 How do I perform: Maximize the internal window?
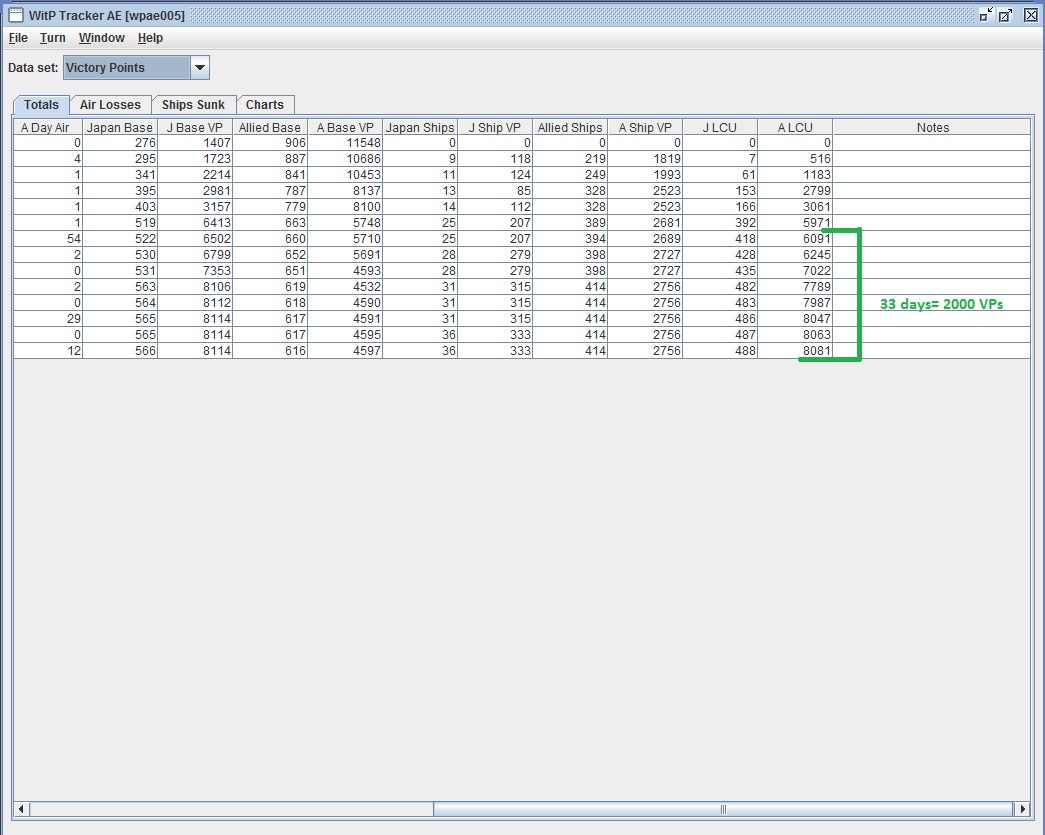pyautogui.click(x=1006, y=15)
